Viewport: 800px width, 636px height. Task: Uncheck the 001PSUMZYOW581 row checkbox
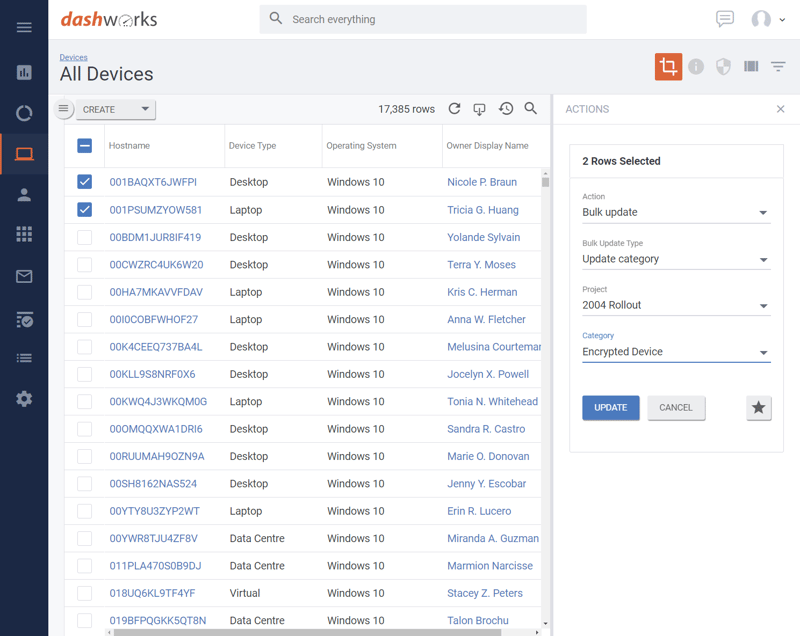coord(85,210)
